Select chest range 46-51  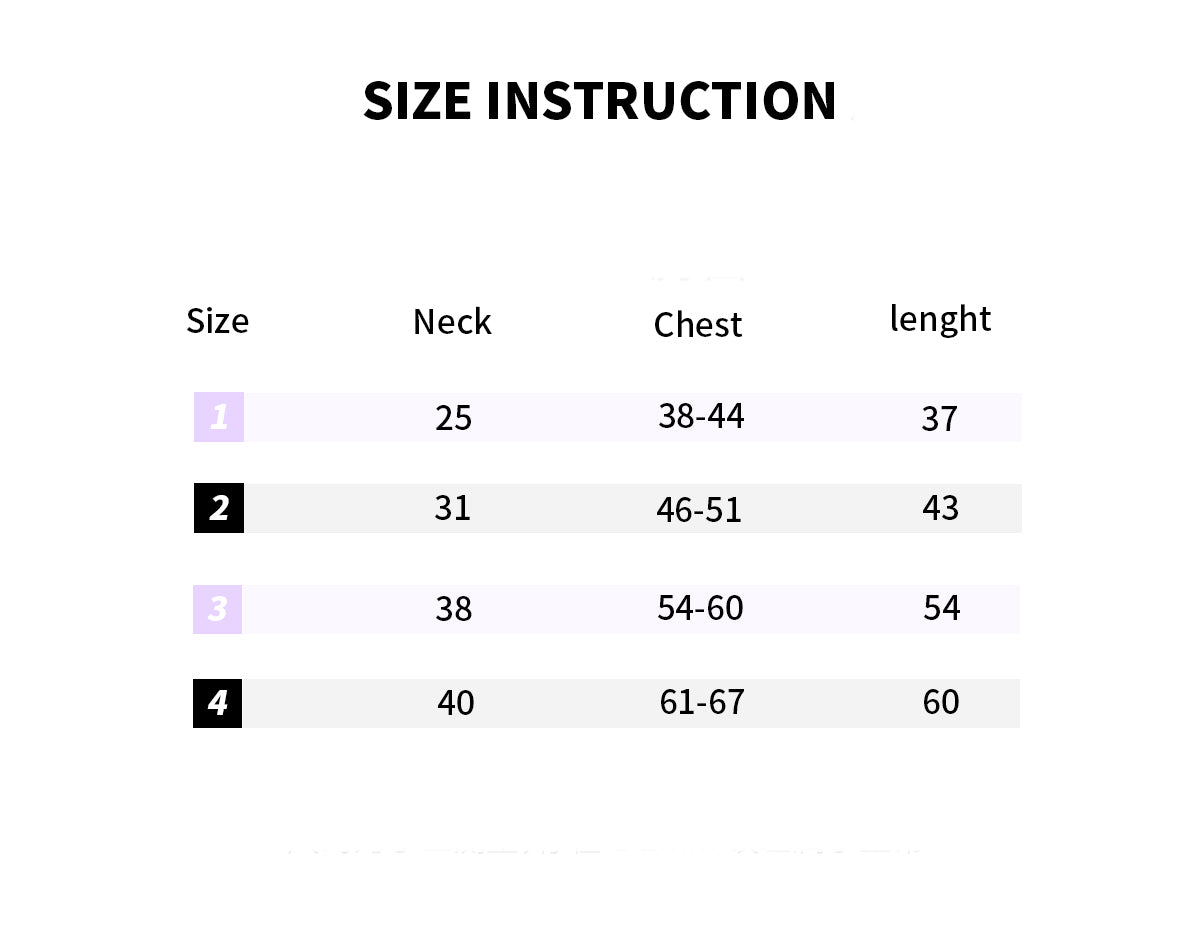(699, 510)
